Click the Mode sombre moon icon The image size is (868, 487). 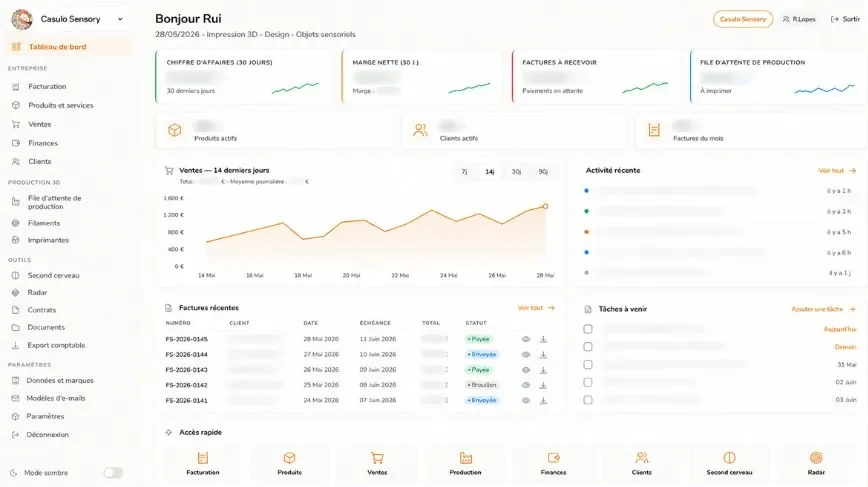[14, 473]
